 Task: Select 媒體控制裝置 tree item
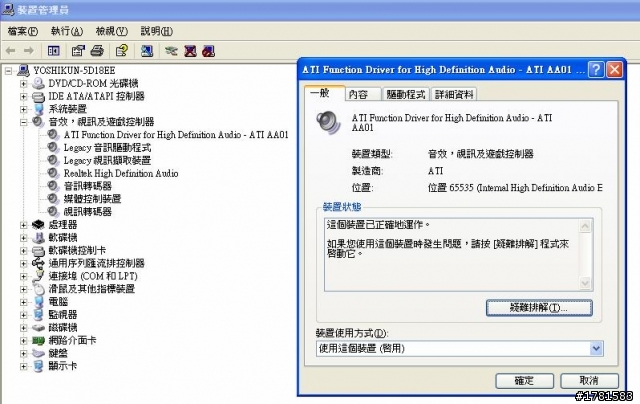(92, 199)
